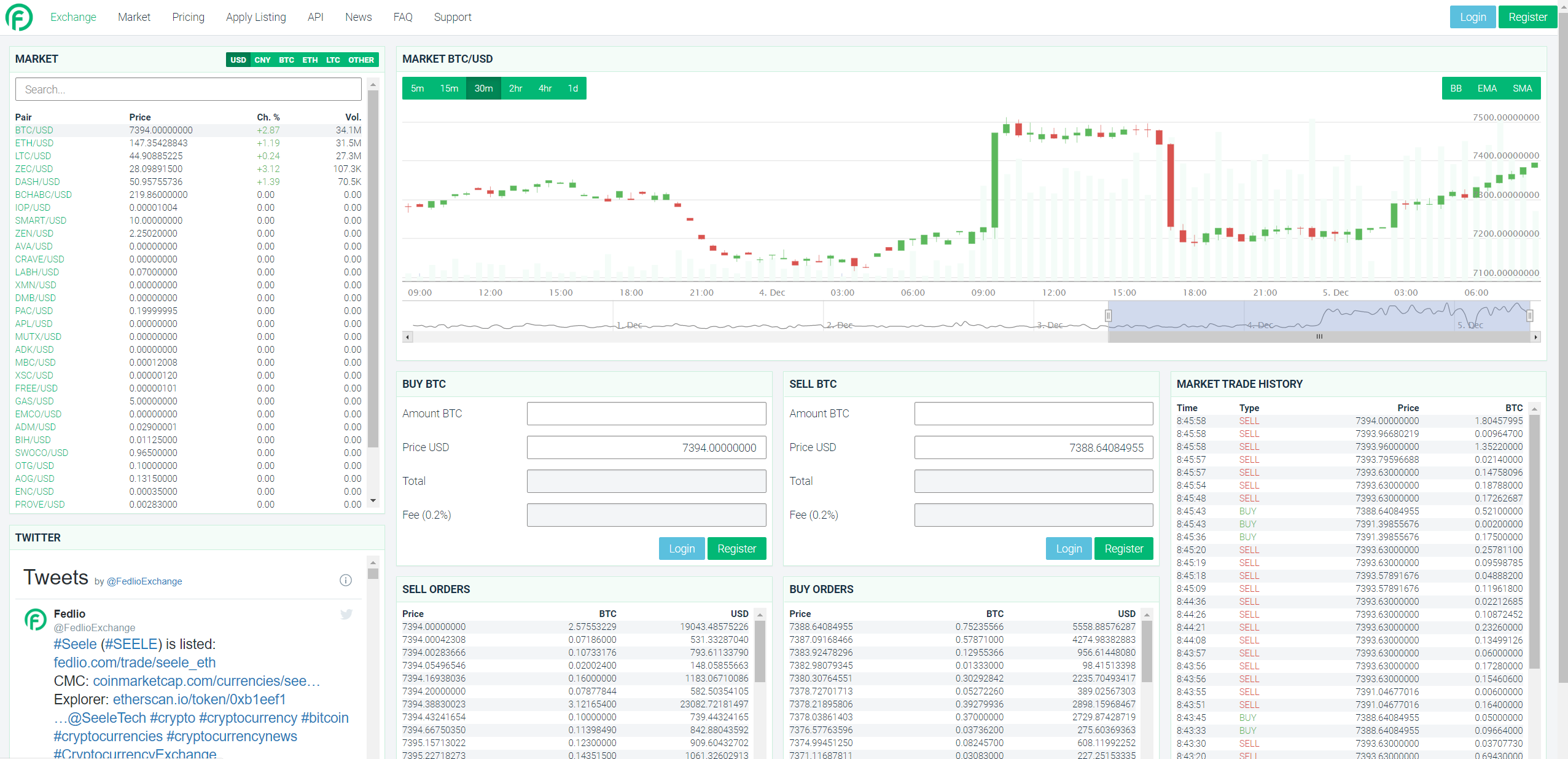This screenshot has width=1568, height=759.
Task: Click the Twitter bird icon on tweet
Action: [346, 614]
